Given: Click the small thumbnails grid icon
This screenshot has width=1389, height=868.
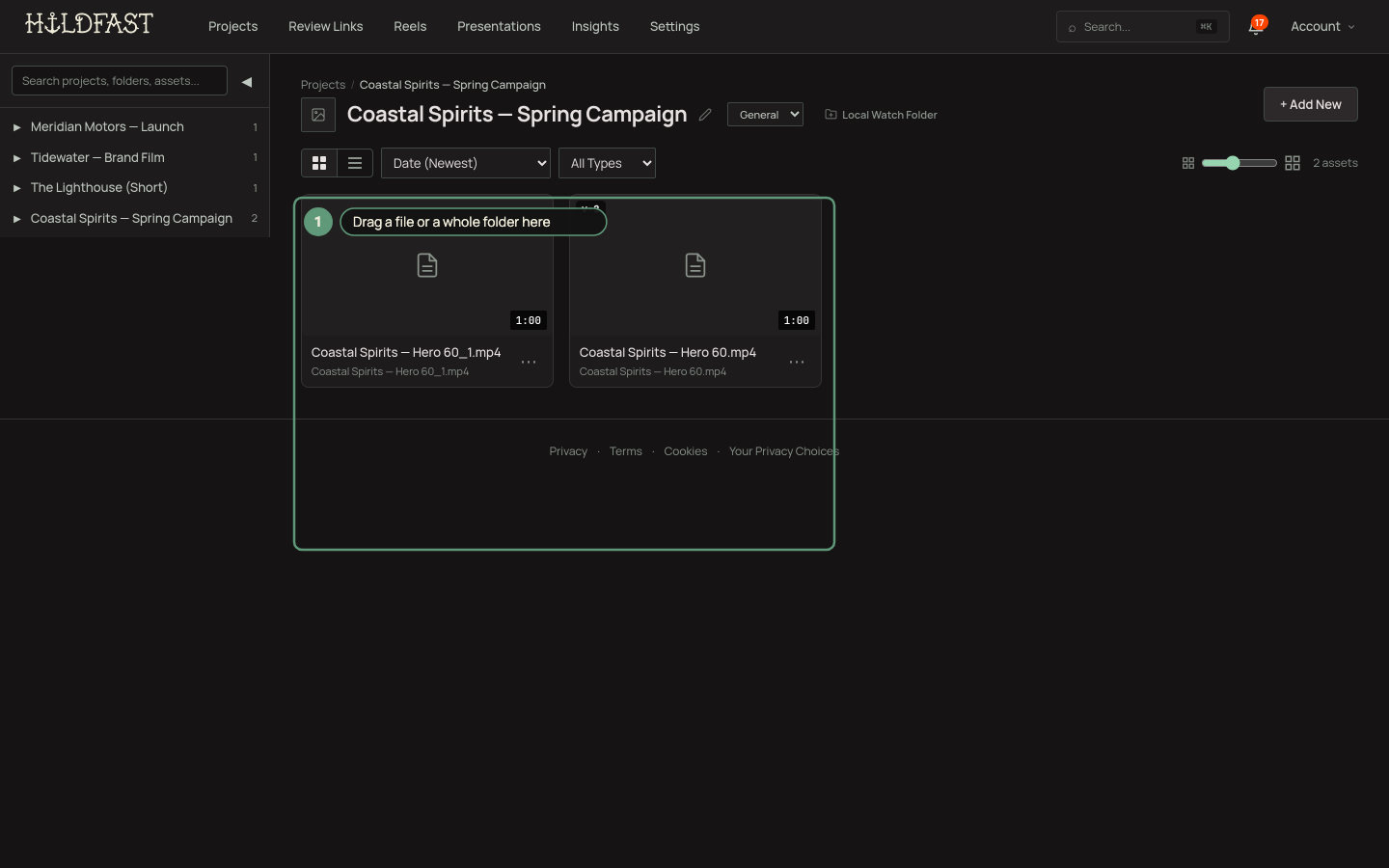Looking at the screenshot, I should click(x=1188, y=163).
